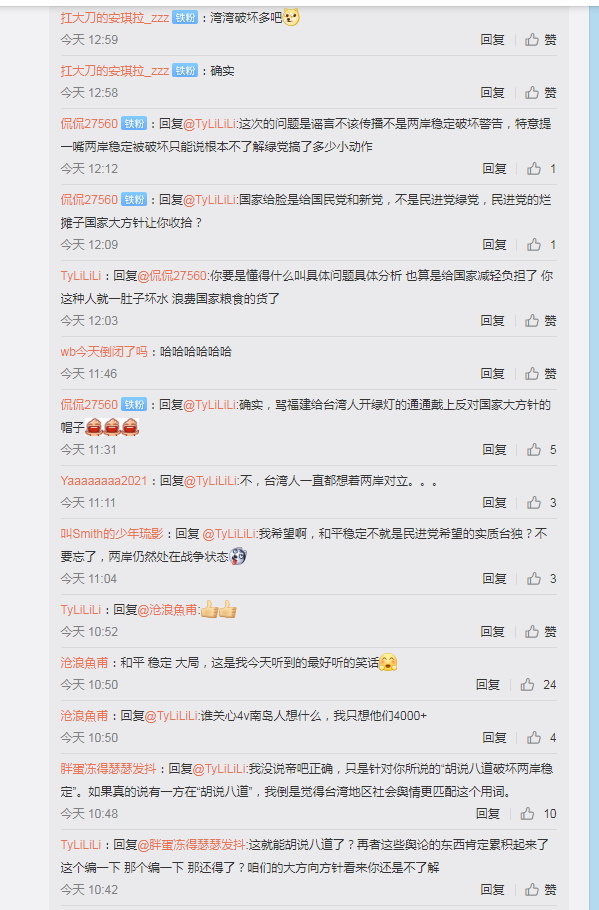
Task: Open 胖蛋冻得瑟瑟发抖's user profile
Action: point(109,768)
